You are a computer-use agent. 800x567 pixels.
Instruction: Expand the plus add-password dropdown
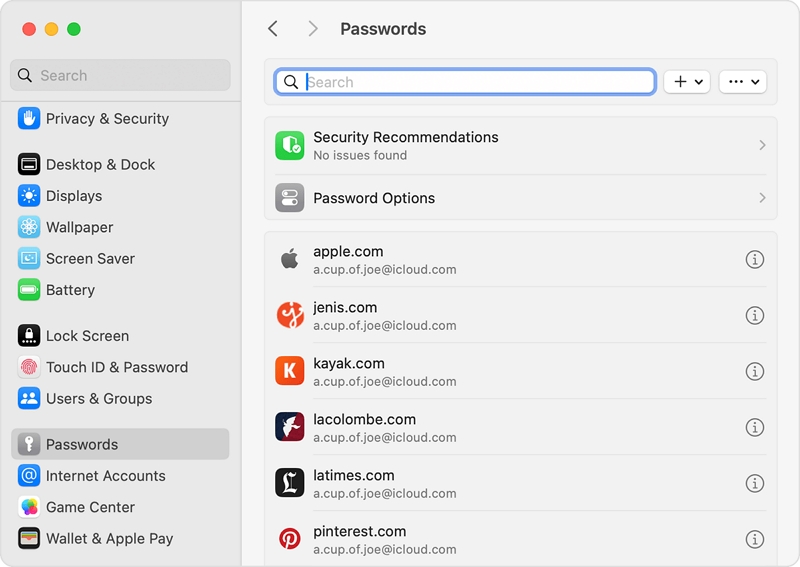pyautogui.click(x=687, y=82)
